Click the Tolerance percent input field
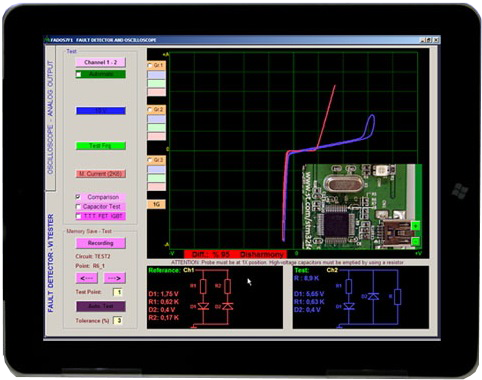This screenshot has width=482, height=380. coord(118,321)
